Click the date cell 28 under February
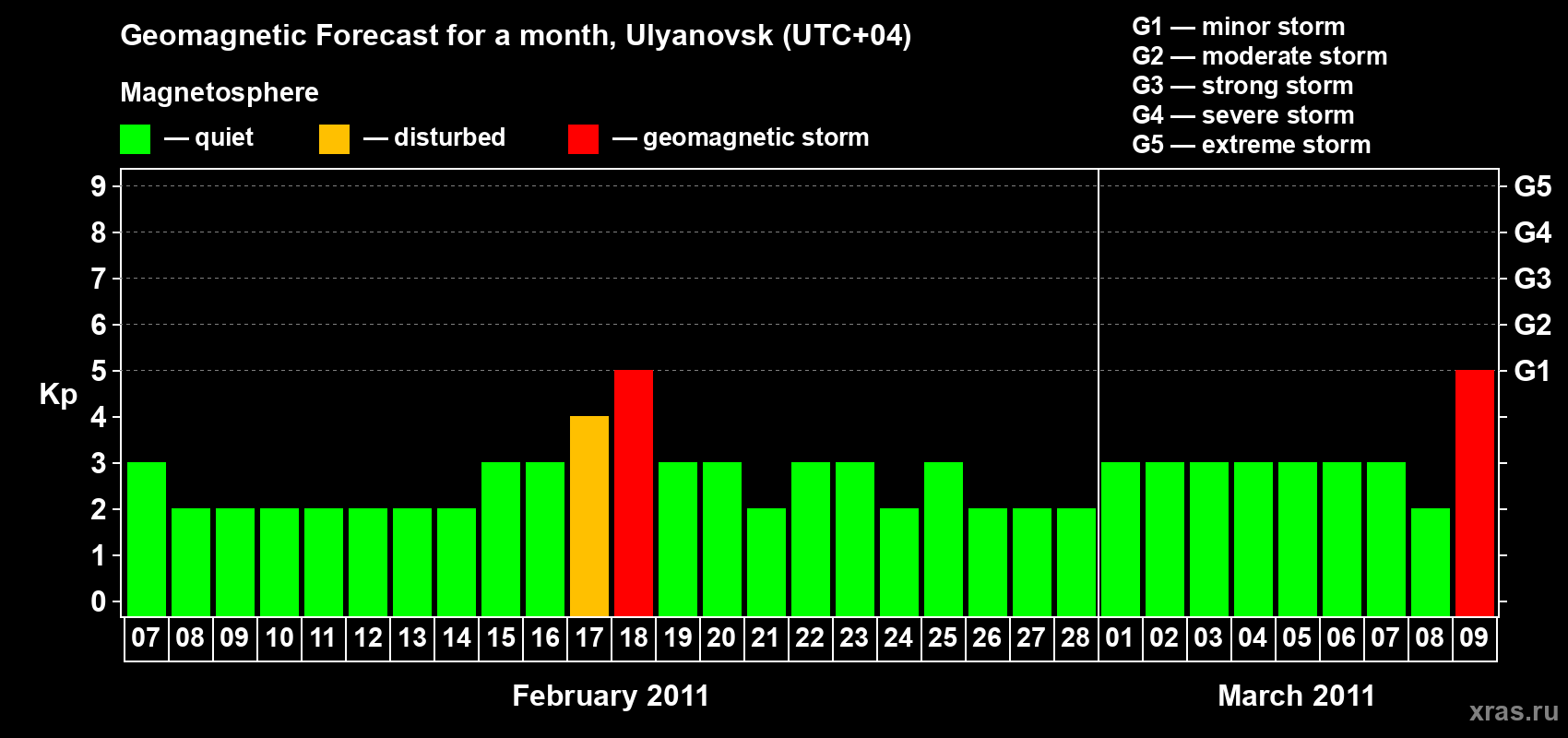This screenshot has width=1568, height=738. (1076, 638)
